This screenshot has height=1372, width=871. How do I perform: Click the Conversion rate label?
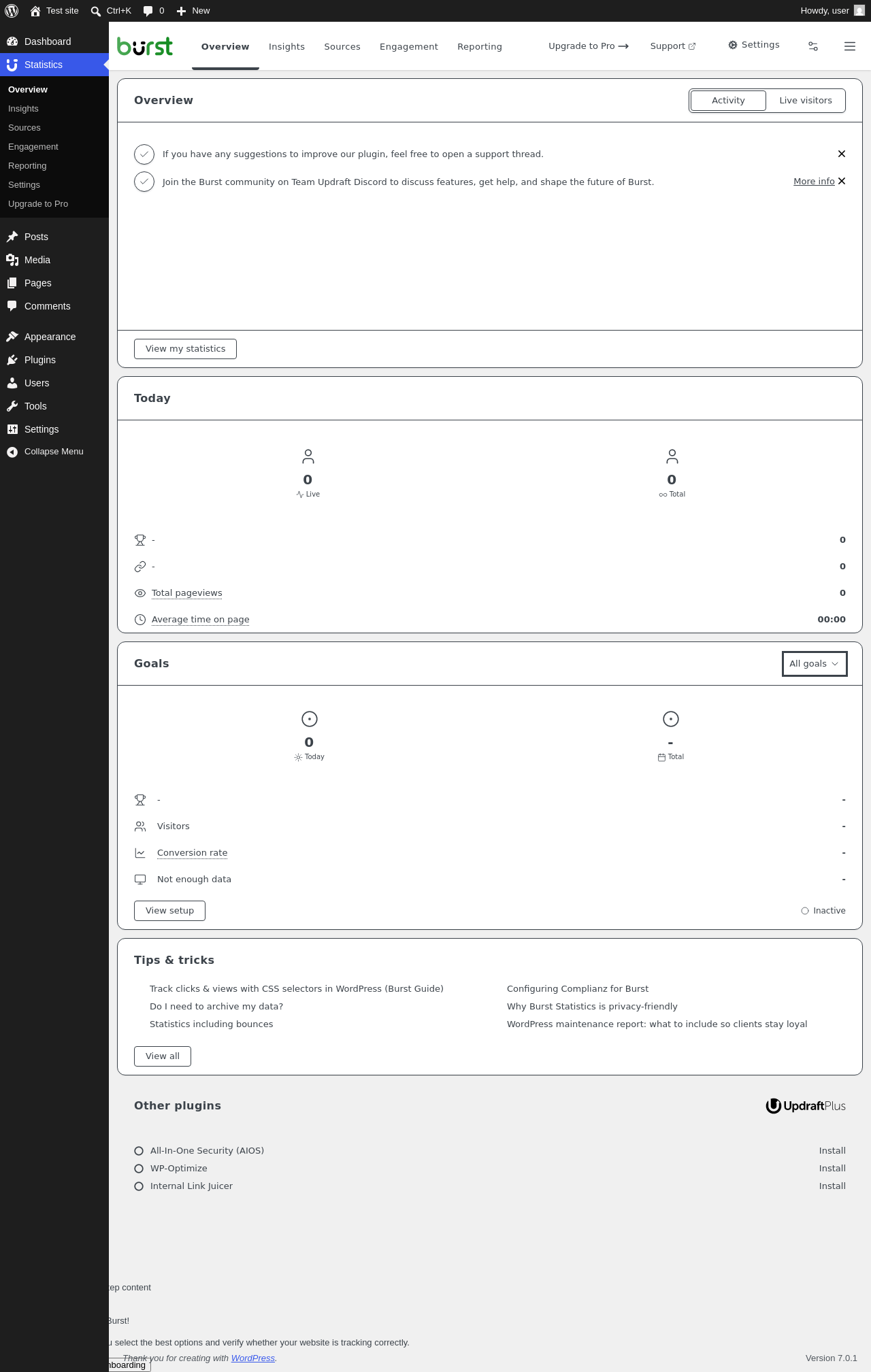[x=193, y=853]
